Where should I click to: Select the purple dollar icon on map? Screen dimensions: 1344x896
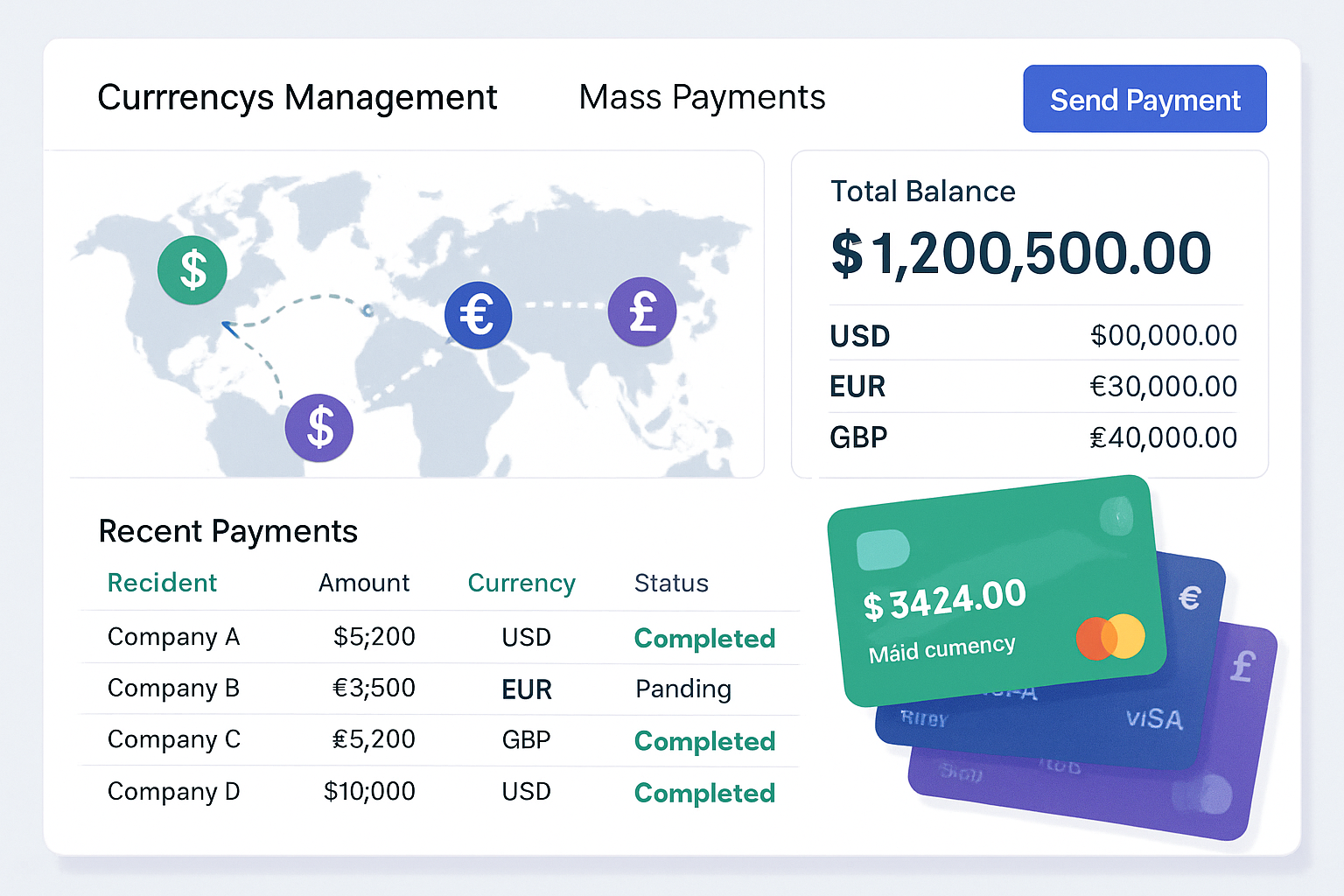pos(319,428)
